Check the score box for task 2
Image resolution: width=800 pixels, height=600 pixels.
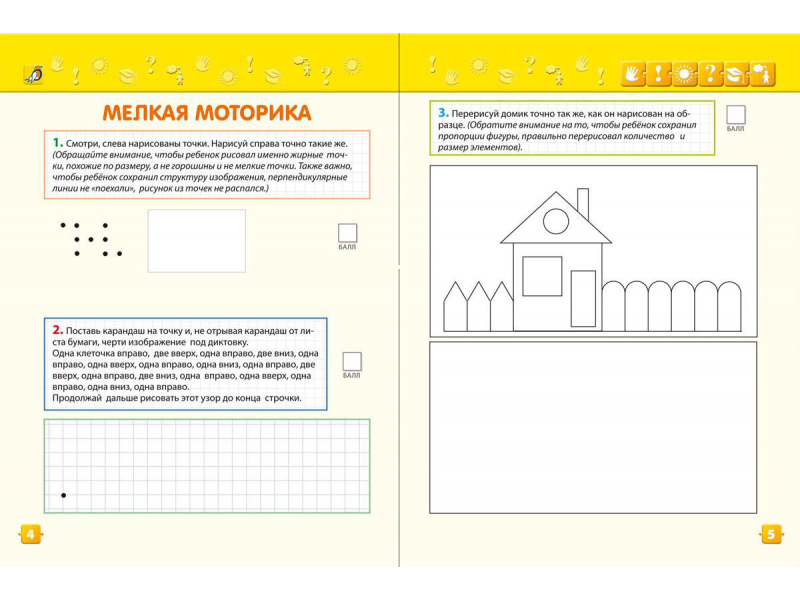point(351,361)
